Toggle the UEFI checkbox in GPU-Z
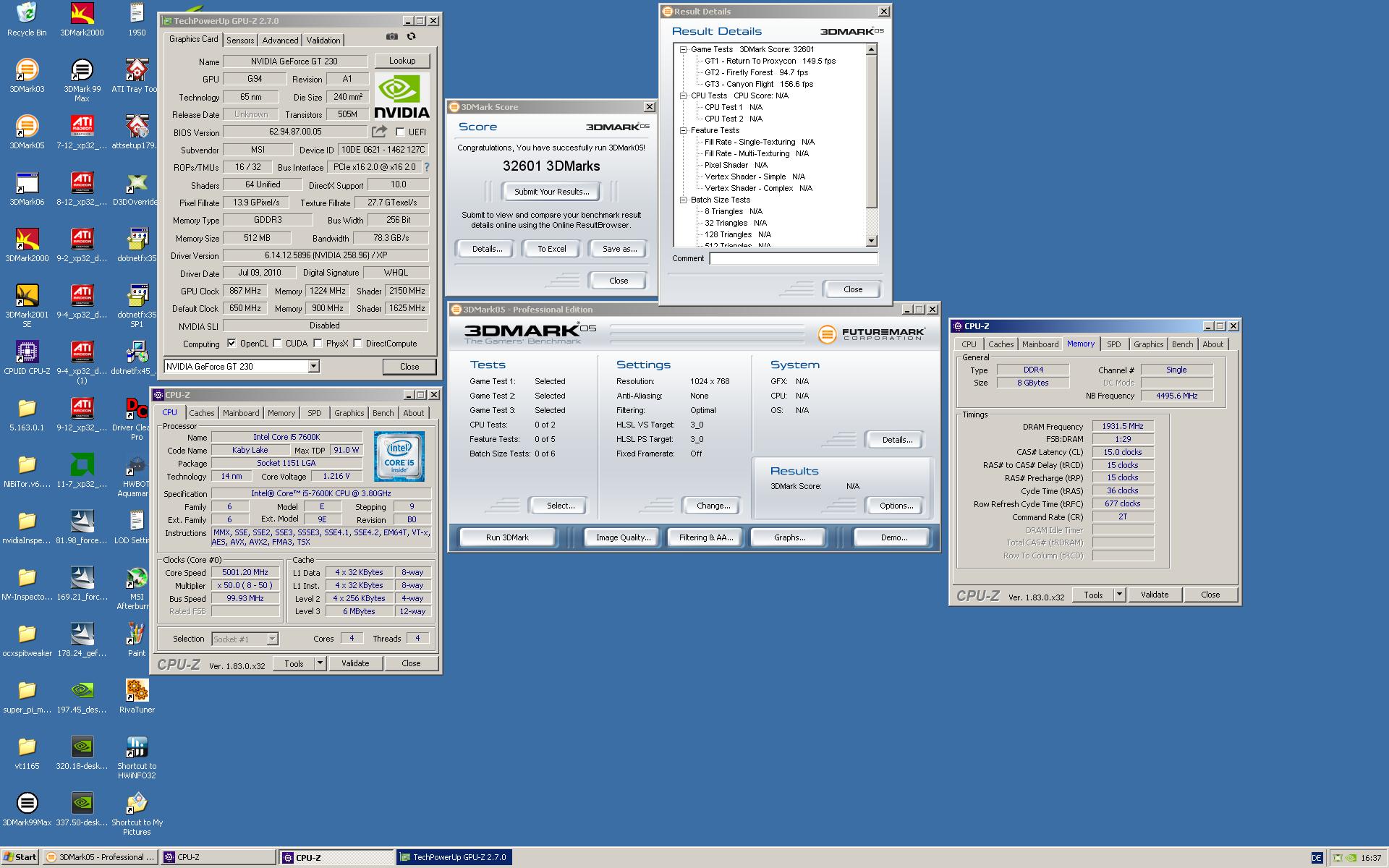Viewport: 1389px width, 868px height. tap(400, 132)
